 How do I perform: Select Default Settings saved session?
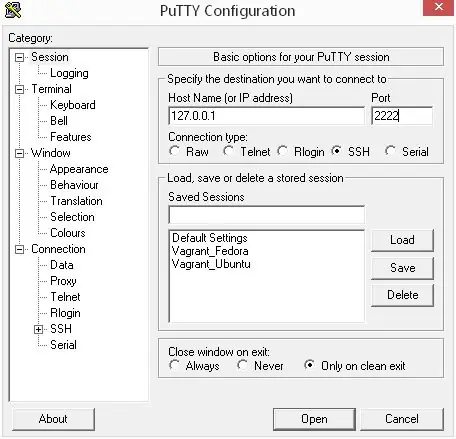[210, 238]
